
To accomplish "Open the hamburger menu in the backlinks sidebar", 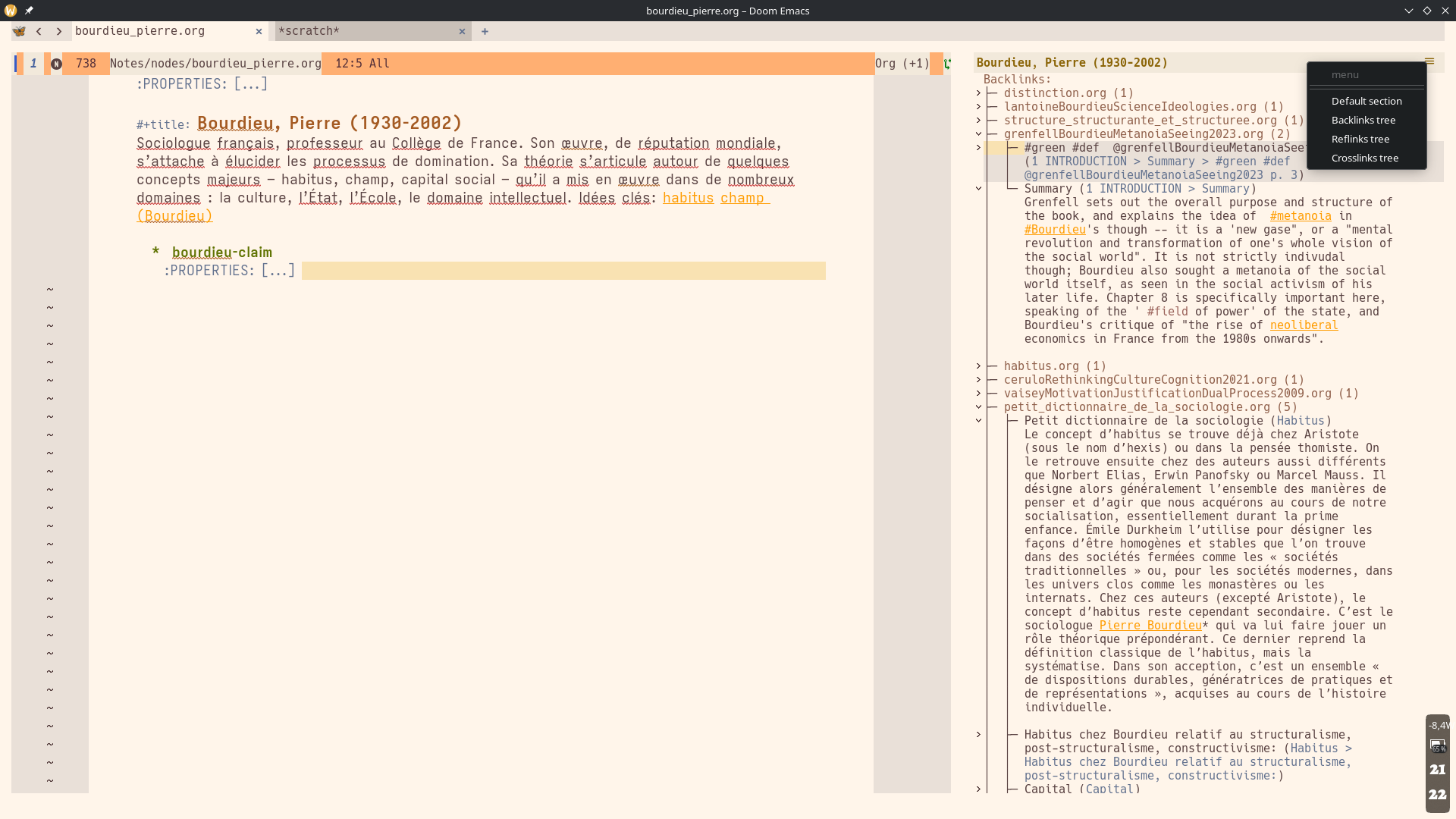I will [1429, 61].
